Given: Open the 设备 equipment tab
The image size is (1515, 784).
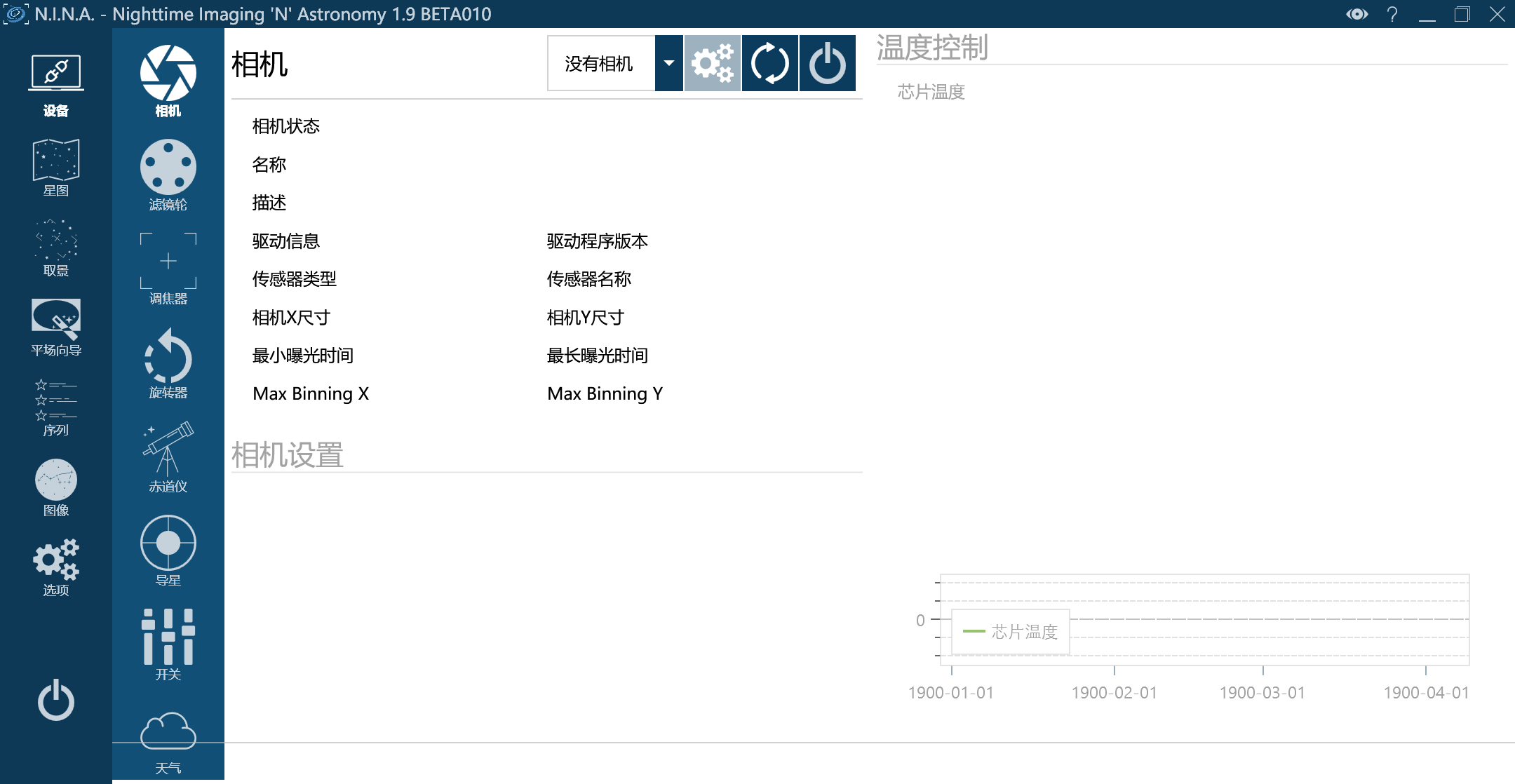Looking at the screenshot, I should (x=56, y=86).
